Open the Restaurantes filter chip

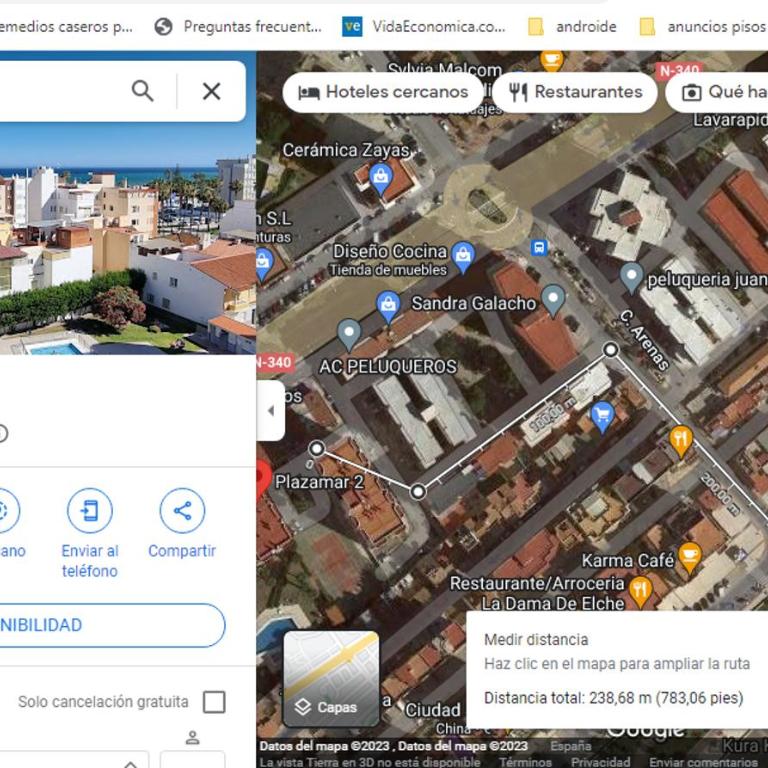pyautogui.click(x=575, y=92)
